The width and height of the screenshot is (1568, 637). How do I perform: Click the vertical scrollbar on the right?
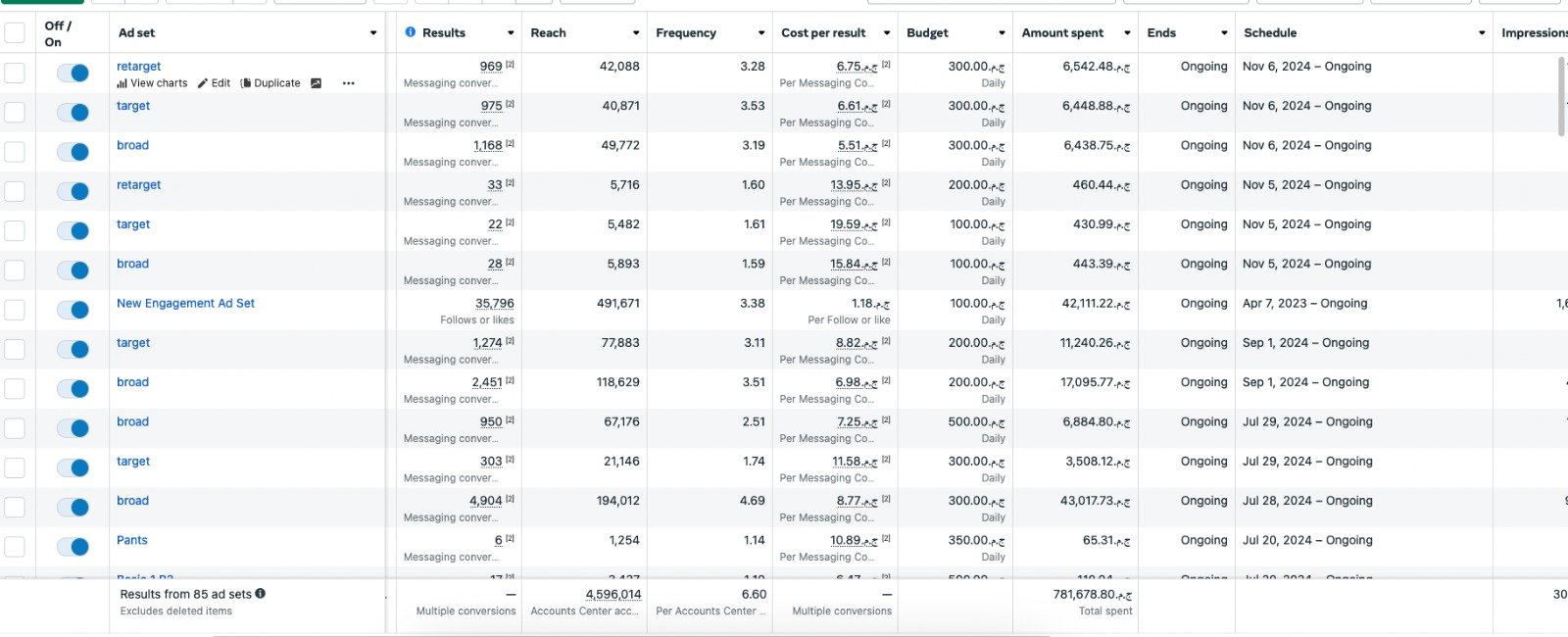tap(1561, 96)
